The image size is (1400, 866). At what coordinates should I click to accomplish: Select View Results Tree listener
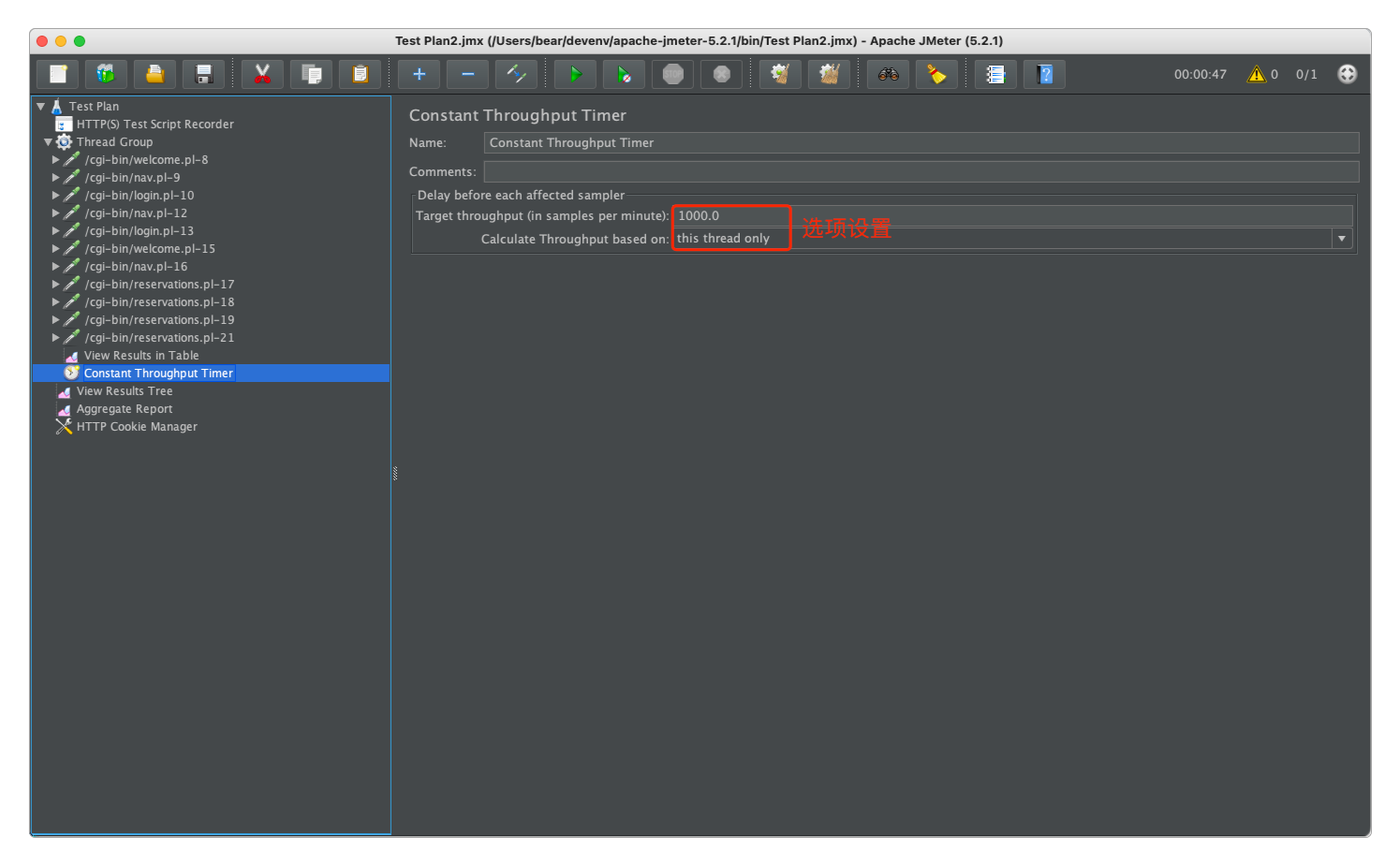point(125,391)
